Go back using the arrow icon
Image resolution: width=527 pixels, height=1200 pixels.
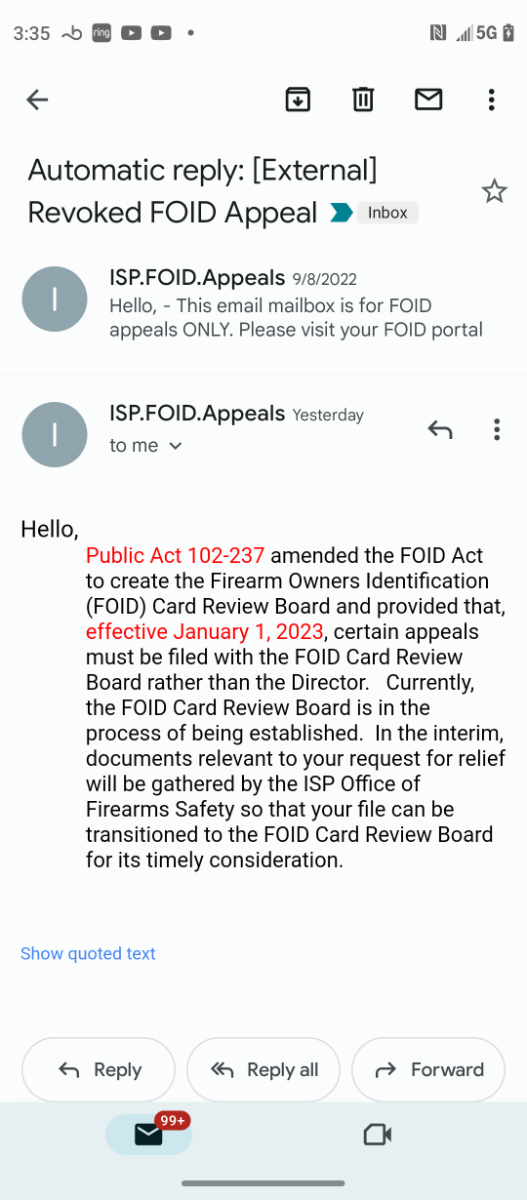tap(37, 99)
